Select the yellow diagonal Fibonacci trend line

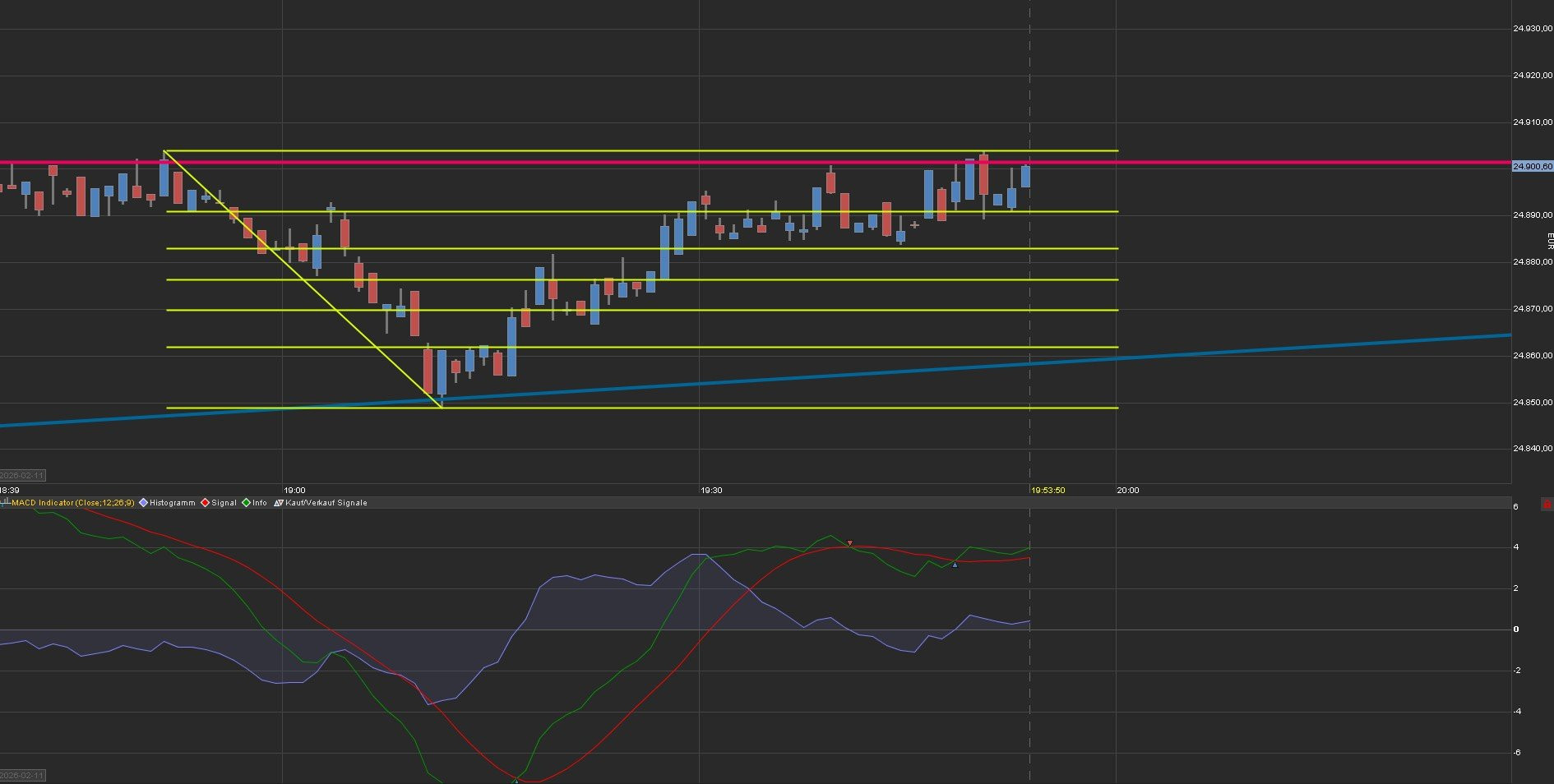tap(304, 279)
